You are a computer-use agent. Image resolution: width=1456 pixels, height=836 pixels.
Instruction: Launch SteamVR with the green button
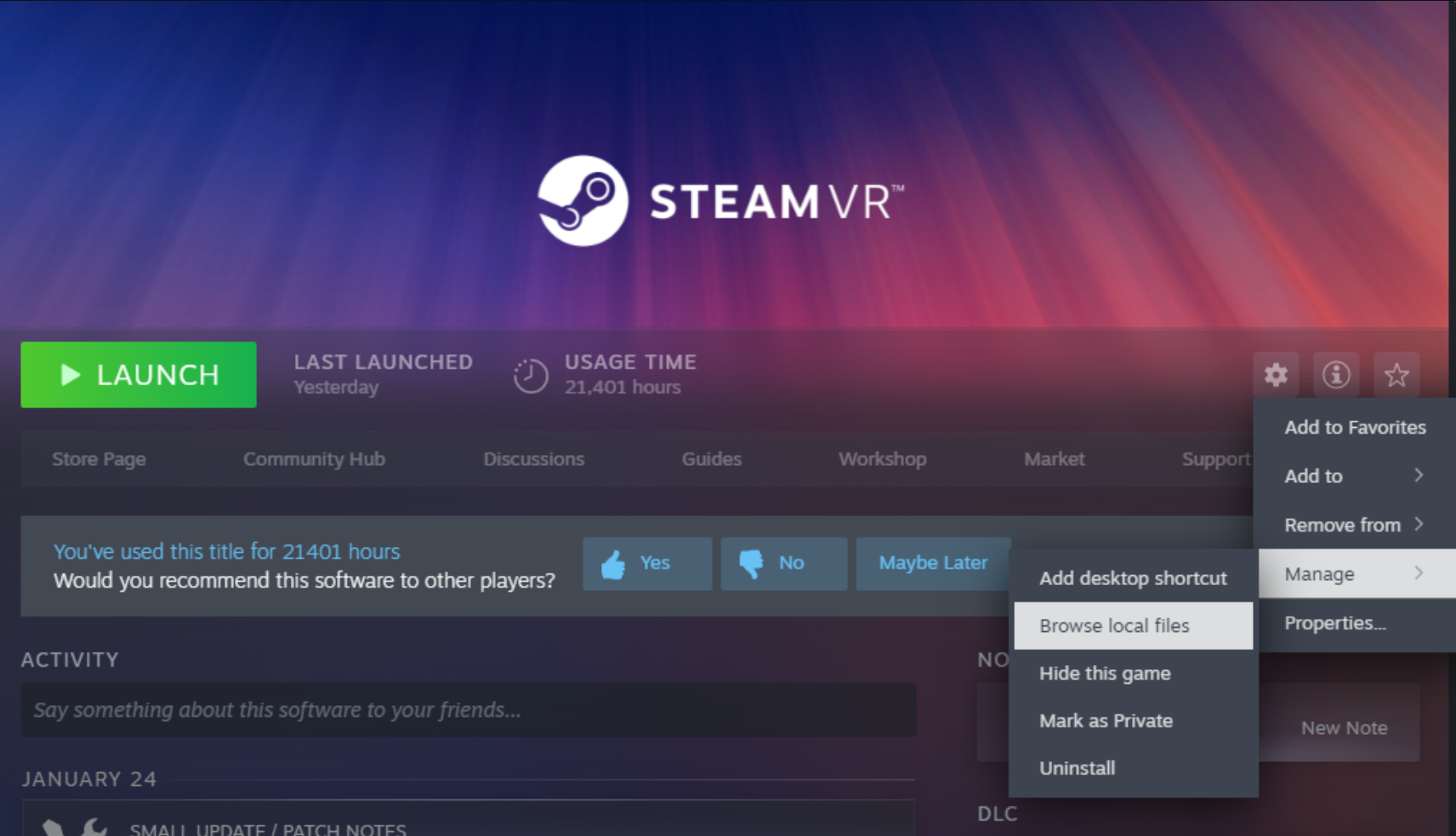click(x=139, y=375)
